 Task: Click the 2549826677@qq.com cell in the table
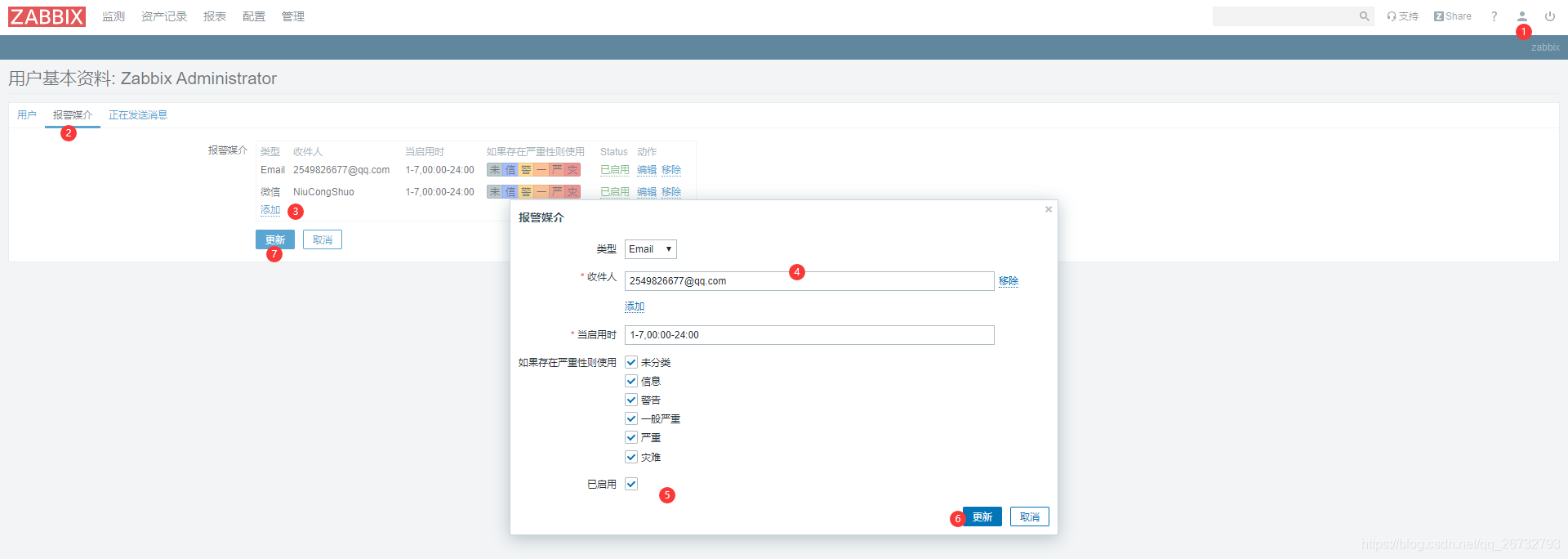click(341, 170)
